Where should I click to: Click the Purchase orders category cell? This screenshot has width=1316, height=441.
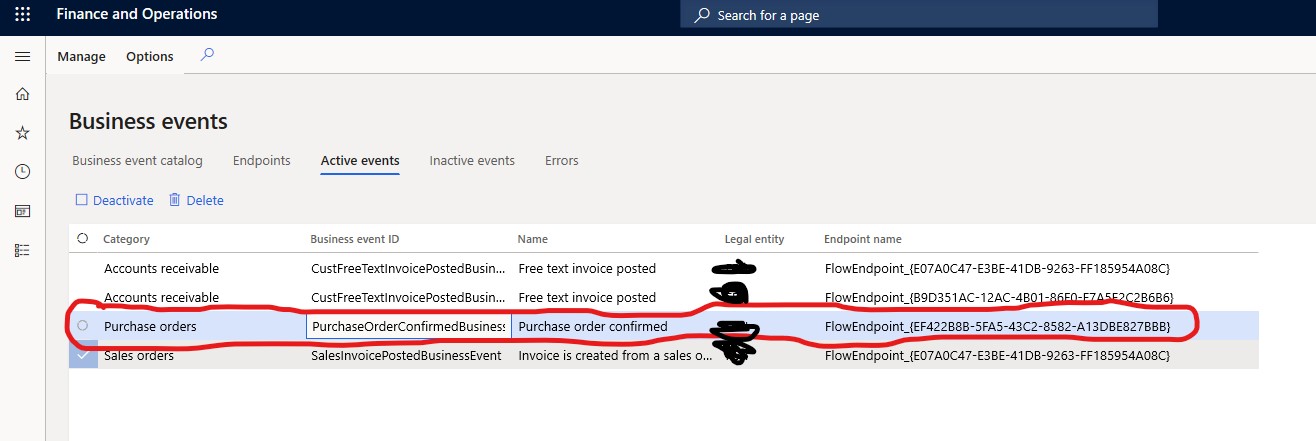pos(150,326)
